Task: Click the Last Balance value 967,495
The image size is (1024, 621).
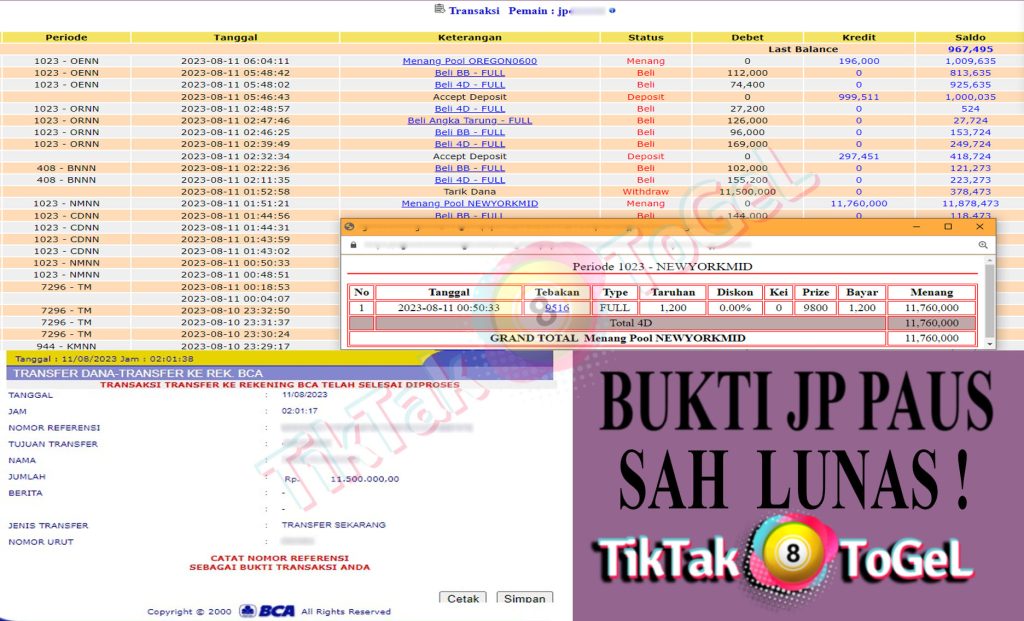Action: tap(970, 49)
